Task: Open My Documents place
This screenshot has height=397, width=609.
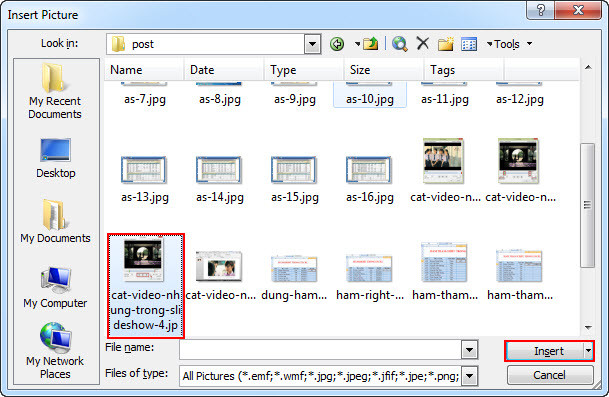Action: coord(55,221)
